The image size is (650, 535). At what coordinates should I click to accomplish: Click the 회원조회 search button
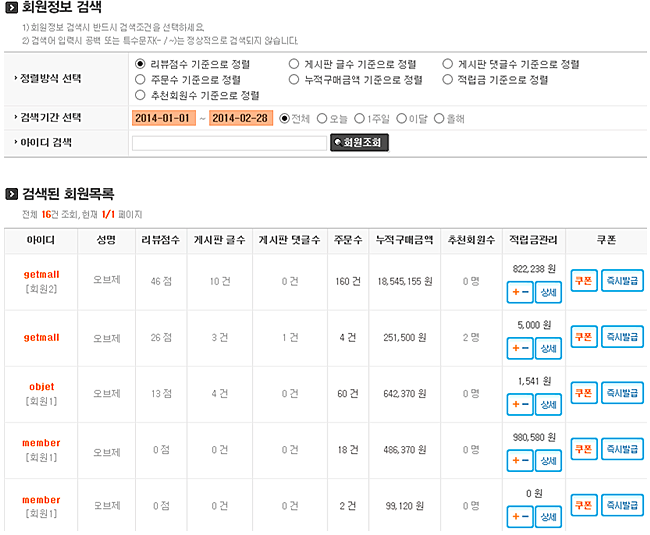(359, 143)
